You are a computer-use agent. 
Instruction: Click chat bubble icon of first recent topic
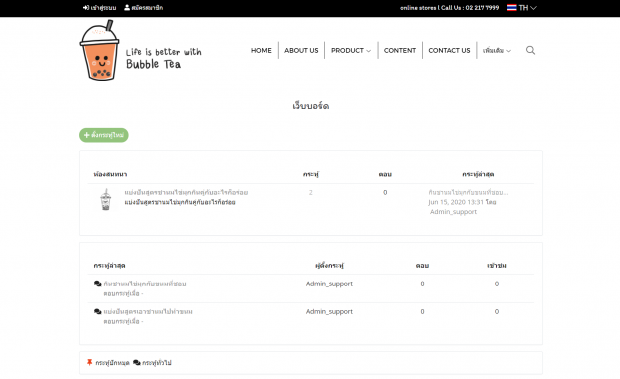click(98, 284)
